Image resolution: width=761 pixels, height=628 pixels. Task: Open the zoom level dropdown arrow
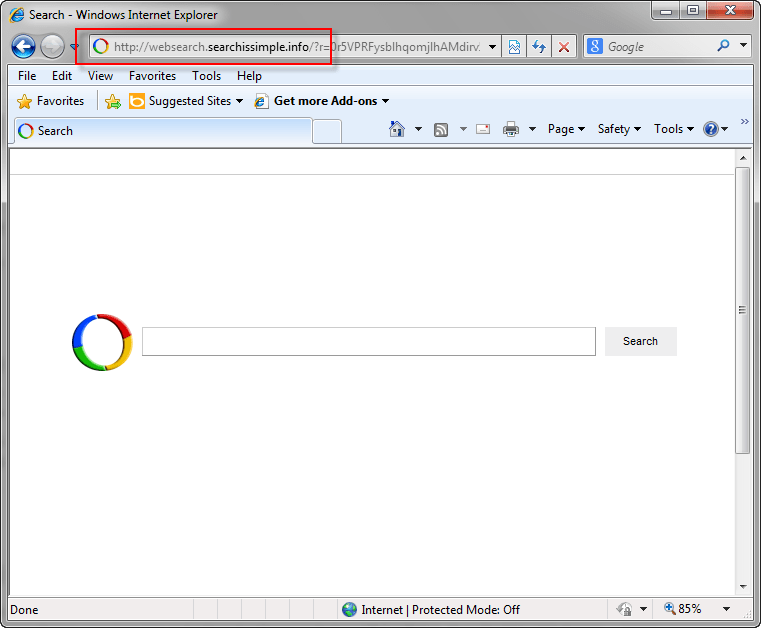(727, 609)
